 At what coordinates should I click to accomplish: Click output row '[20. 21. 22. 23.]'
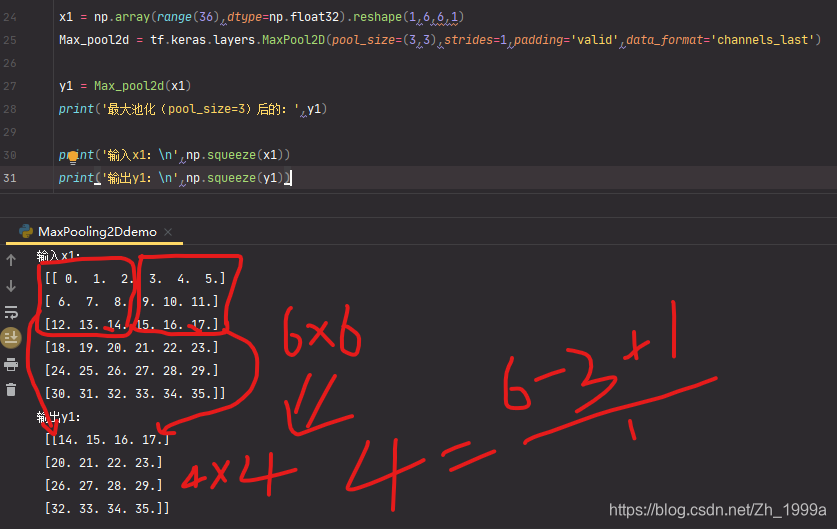point(104,462)
